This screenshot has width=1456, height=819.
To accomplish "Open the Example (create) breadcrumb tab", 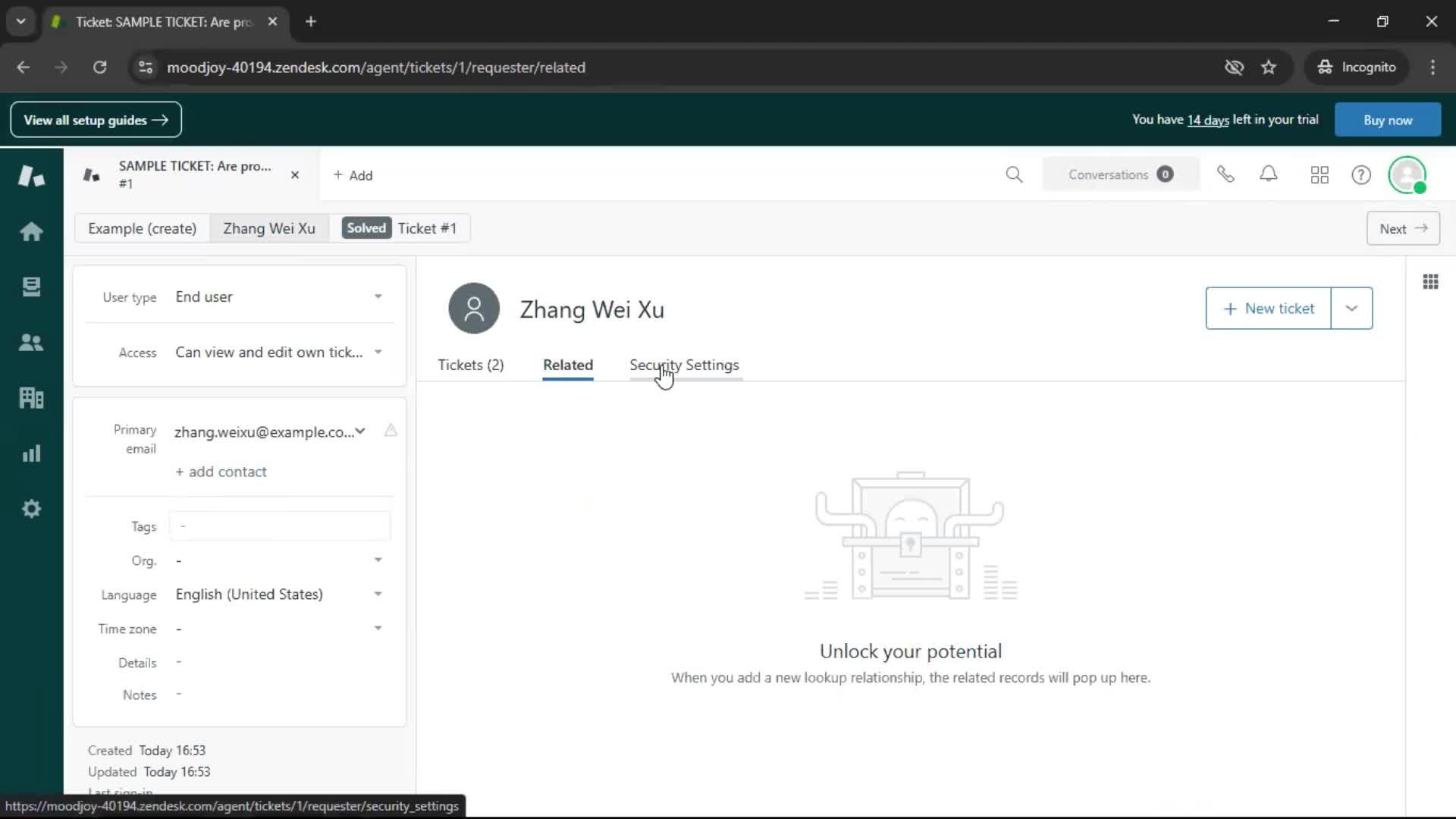I will click(x=142, y=228).
